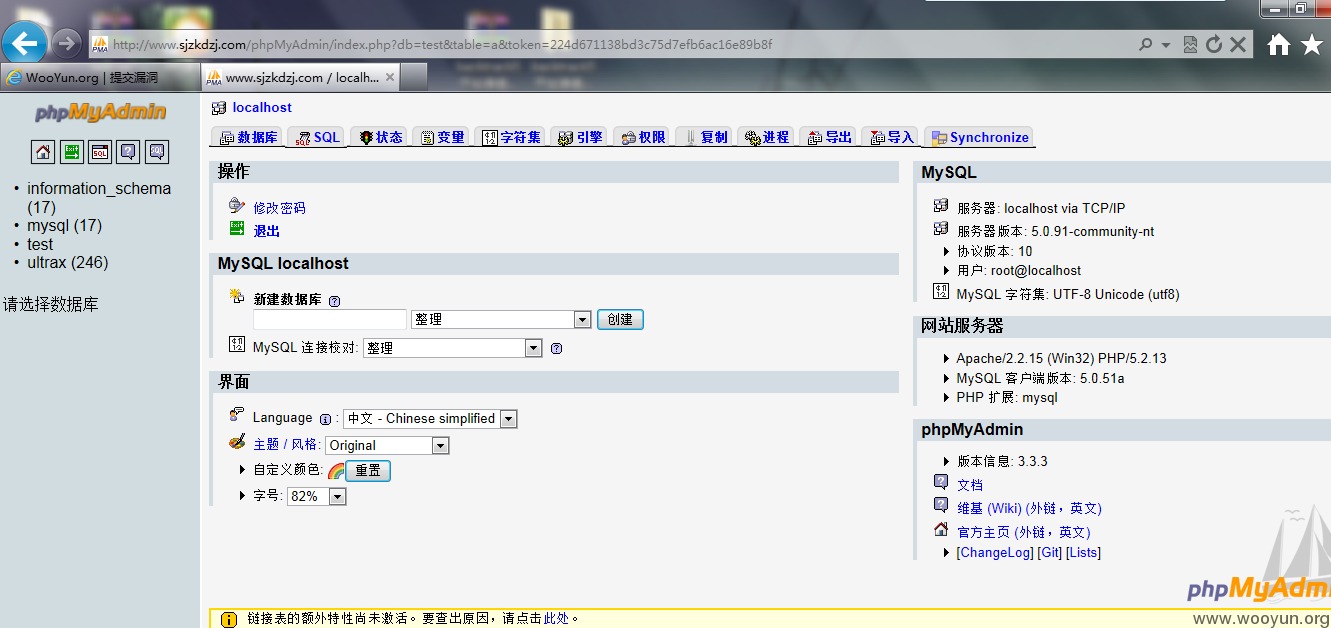Close the www.sjzkdzj.com browser tab
Image resolution: width=1331 pixels, height=628 pixels.
390,77
